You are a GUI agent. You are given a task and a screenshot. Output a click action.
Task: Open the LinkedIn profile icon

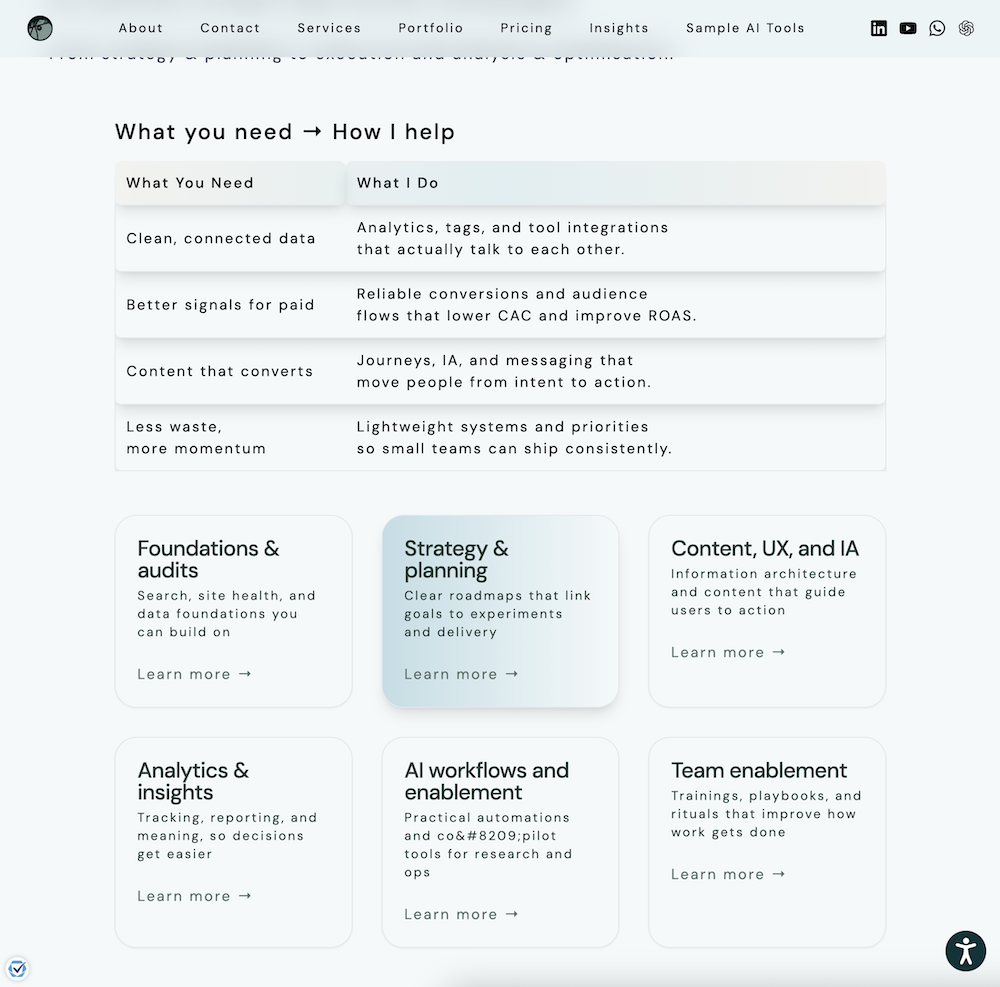878,28
